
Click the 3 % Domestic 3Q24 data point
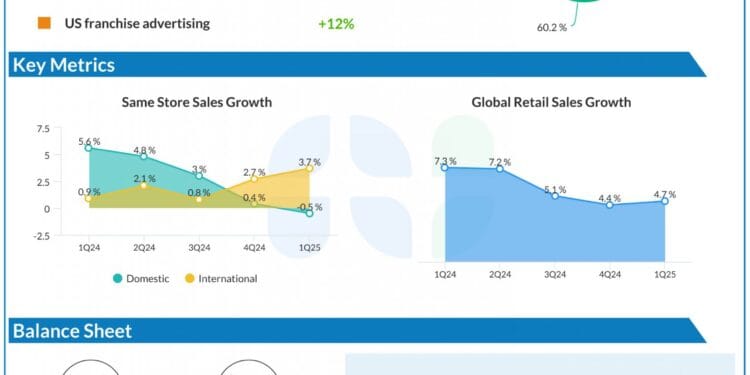click(x=199, y=176)
